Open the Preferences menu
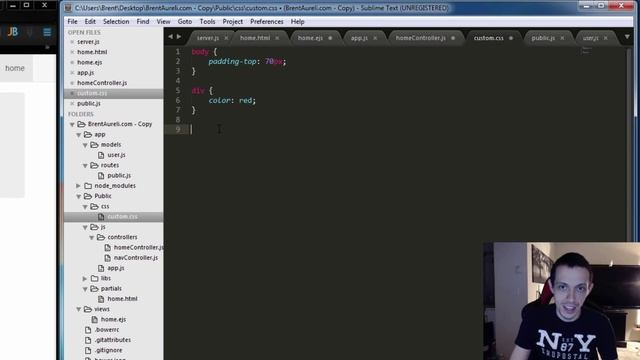 click(x=267, y=22)
